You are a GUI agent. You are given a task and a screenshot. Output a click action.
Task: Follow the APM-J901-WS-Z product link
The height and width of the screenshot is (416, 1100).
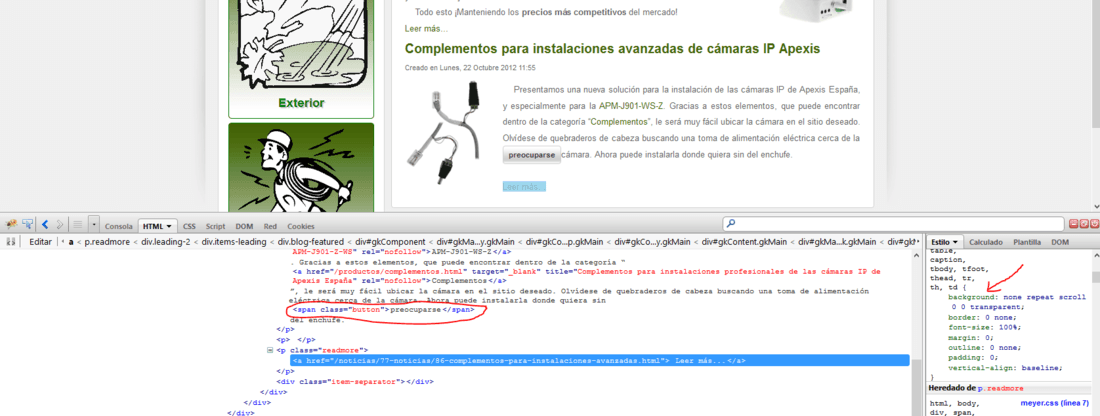(x=631, y=107)
